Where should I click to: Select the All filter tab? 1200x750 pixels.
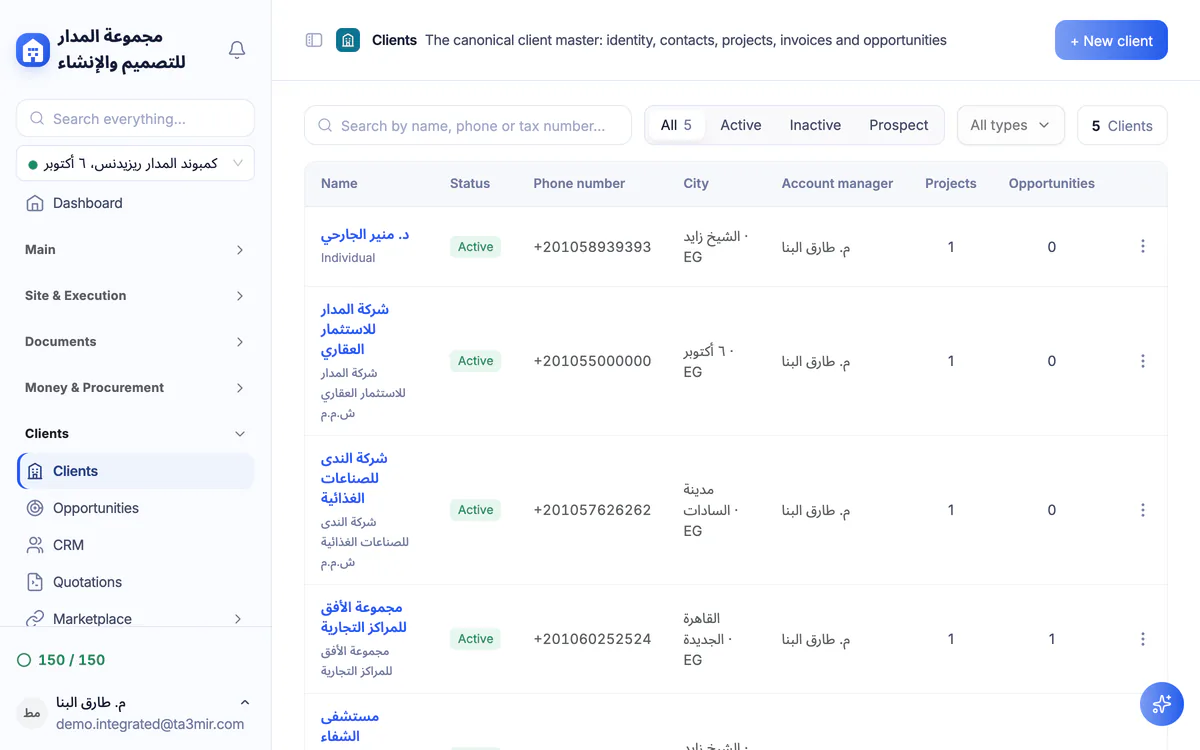tap(676, 125)
